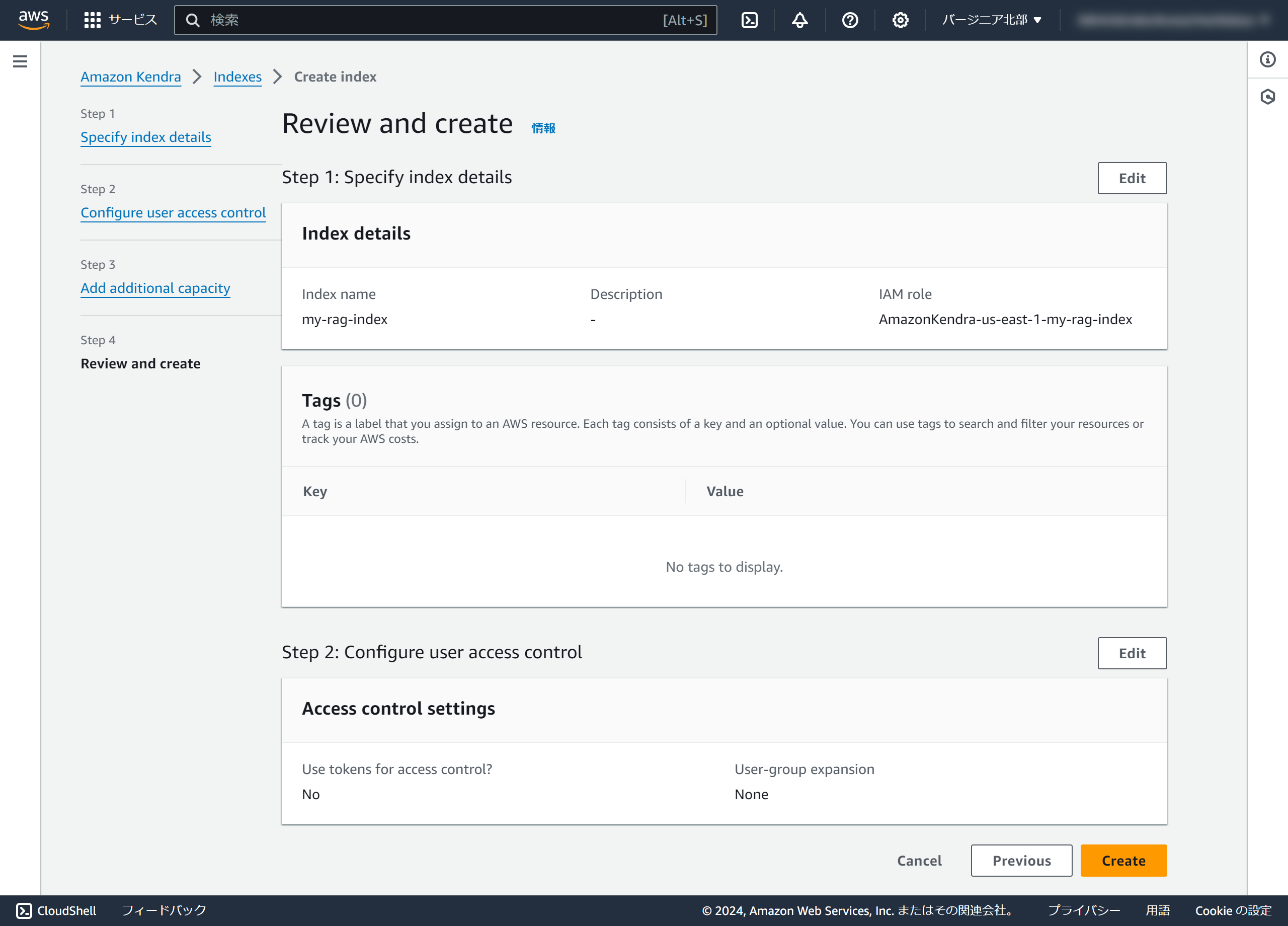Click in the 検索 search field
The width and height of the screenshot is (1288, 926).
tap(432, 21)
